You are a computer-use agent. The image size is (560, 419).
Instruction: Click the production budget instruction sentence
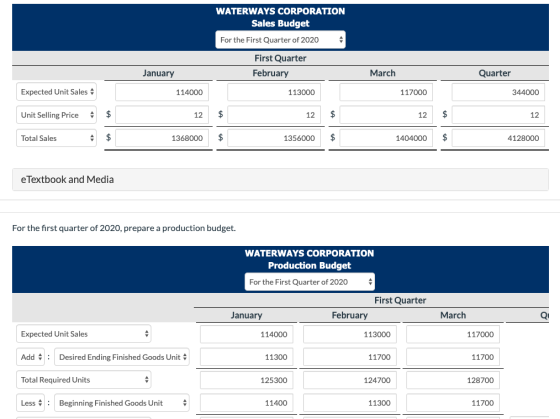pyautogui.click(x=124, y=228)
